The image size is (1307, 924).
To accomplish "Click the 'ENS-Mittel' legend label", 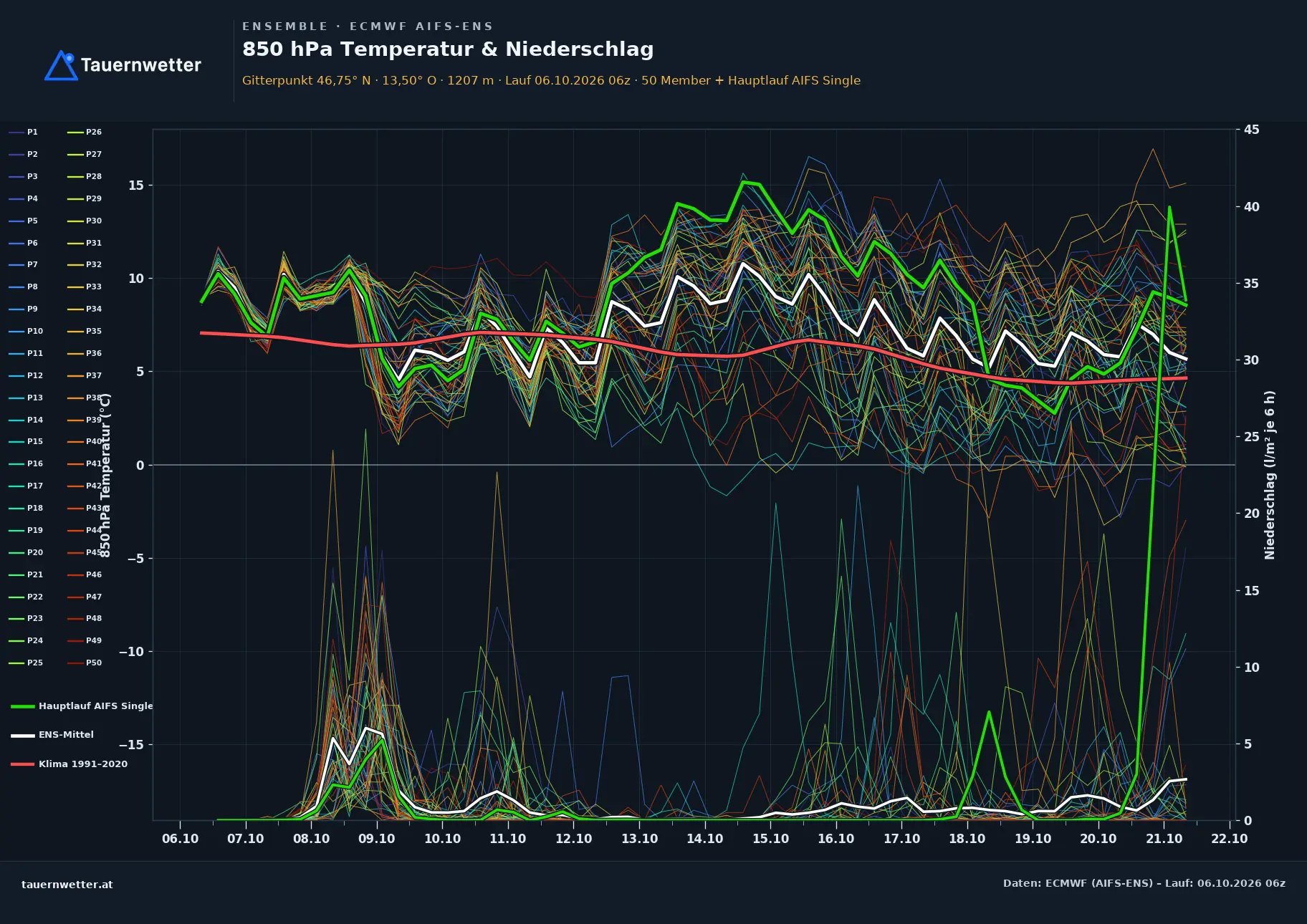I will click(x=66, y=735).
